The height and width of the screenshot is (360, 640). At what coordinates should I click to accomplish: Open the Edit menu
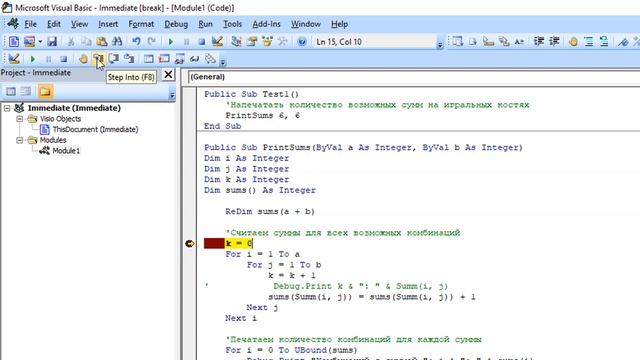[53, 24]
